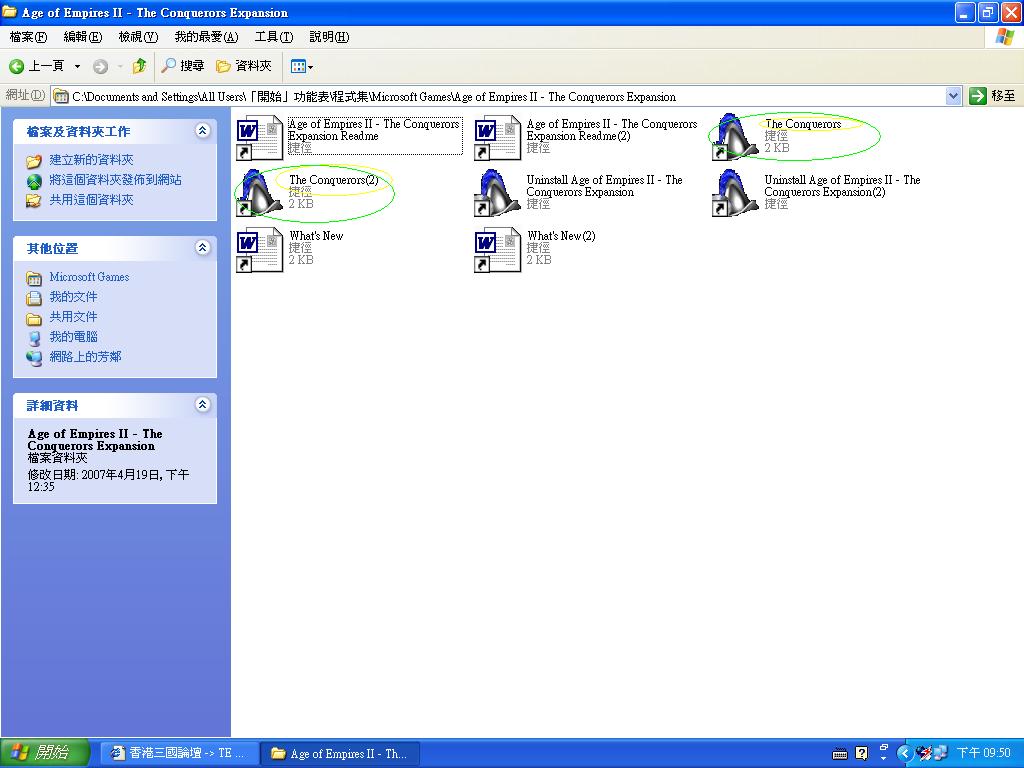The height and width of the screenshot is (768, 1024).
Task: Open the 工具(T) menu
Action: pyautogui.click(x=274, y=37)
